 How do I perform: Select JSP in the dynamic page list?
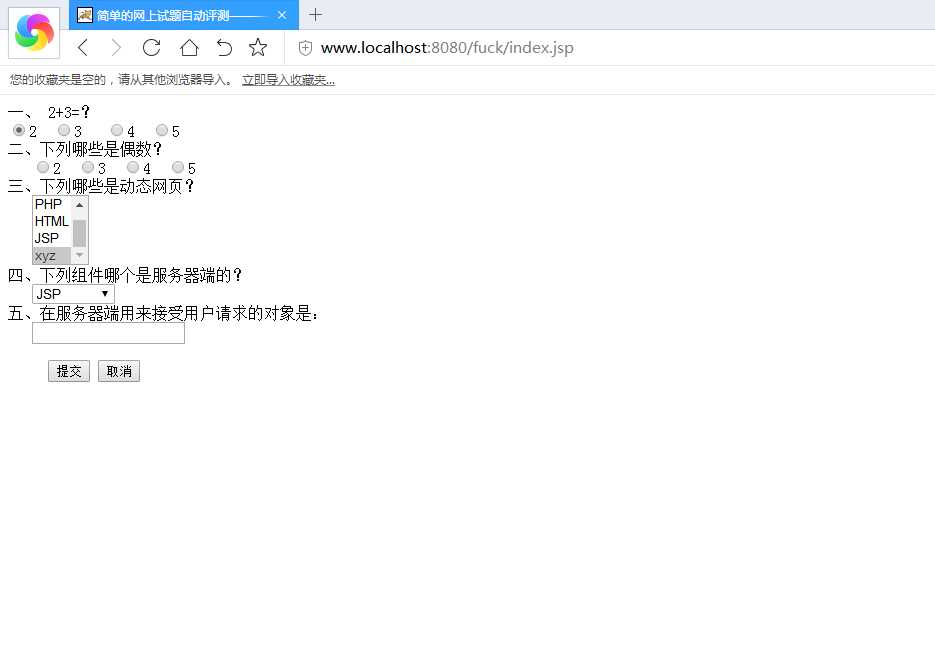[52, 239]
